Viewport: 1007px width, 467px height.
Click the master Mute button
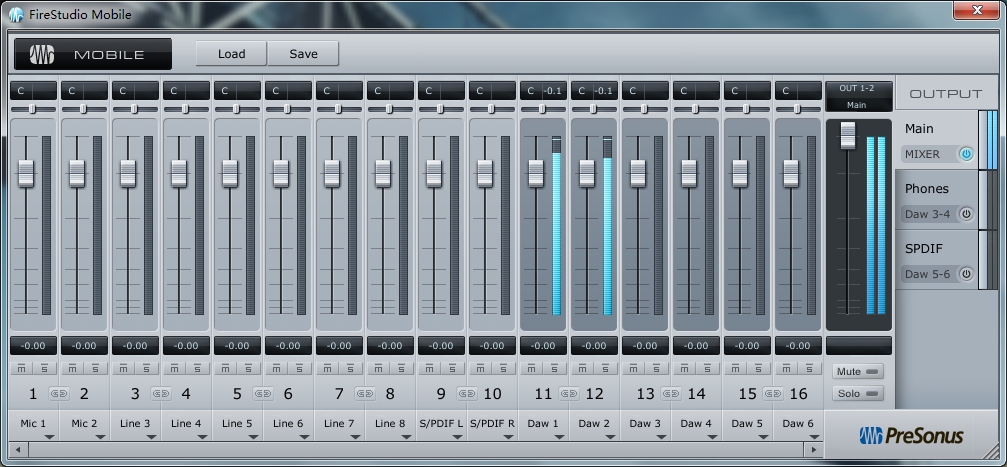click(x=857, y=371)
